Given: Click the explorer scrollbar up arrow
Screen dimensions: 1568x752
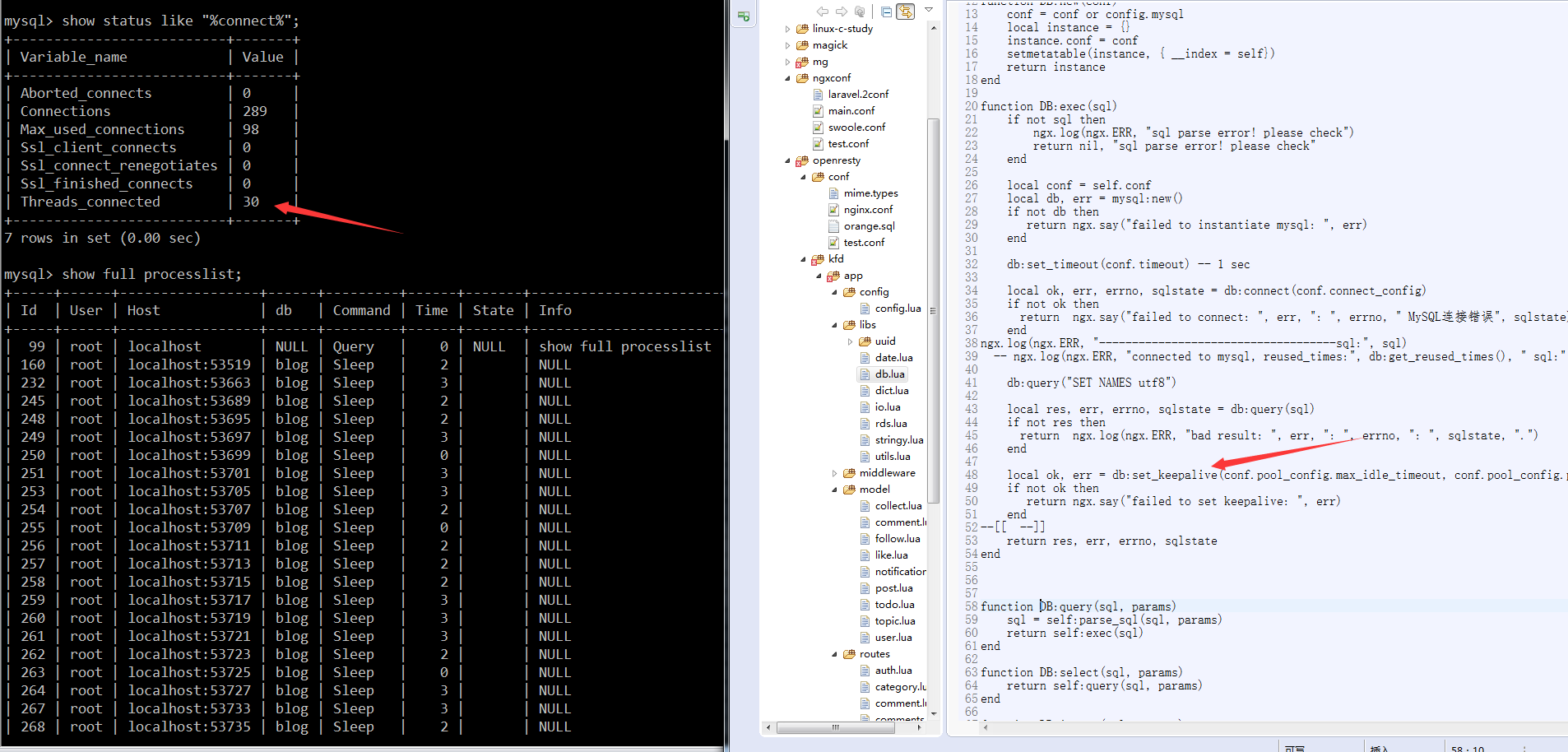Looking at the screenshot, I should tap(933, 28).
